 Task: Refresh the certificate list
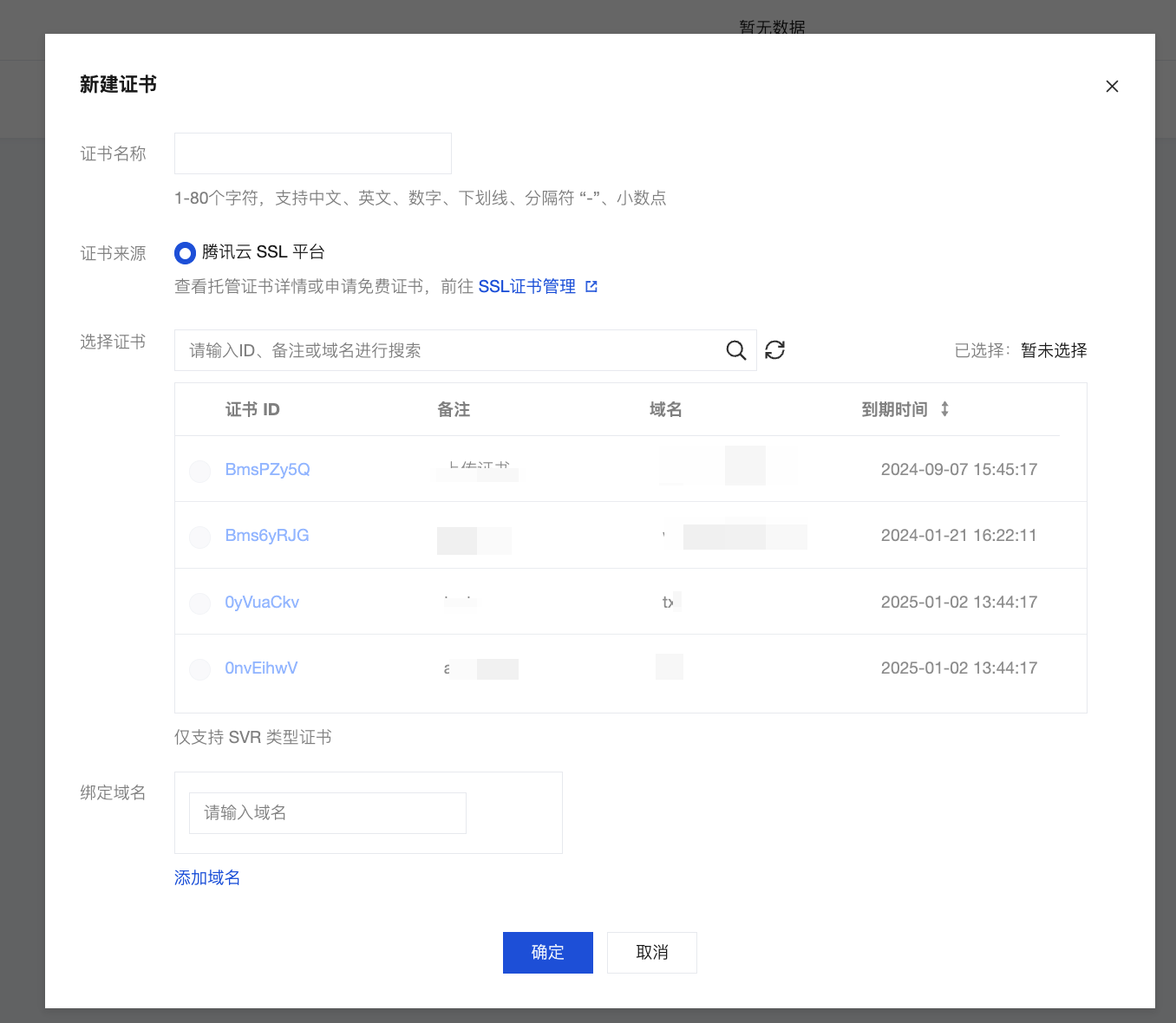[x=774, y=350]
